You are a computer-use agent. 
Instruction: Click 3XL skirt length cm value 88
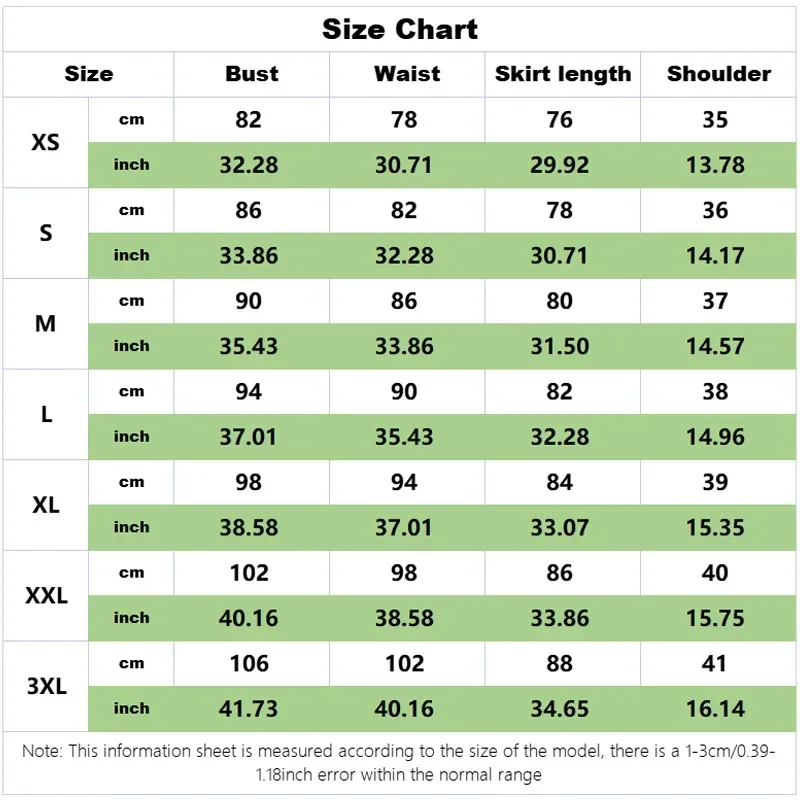tap(560, 664)
